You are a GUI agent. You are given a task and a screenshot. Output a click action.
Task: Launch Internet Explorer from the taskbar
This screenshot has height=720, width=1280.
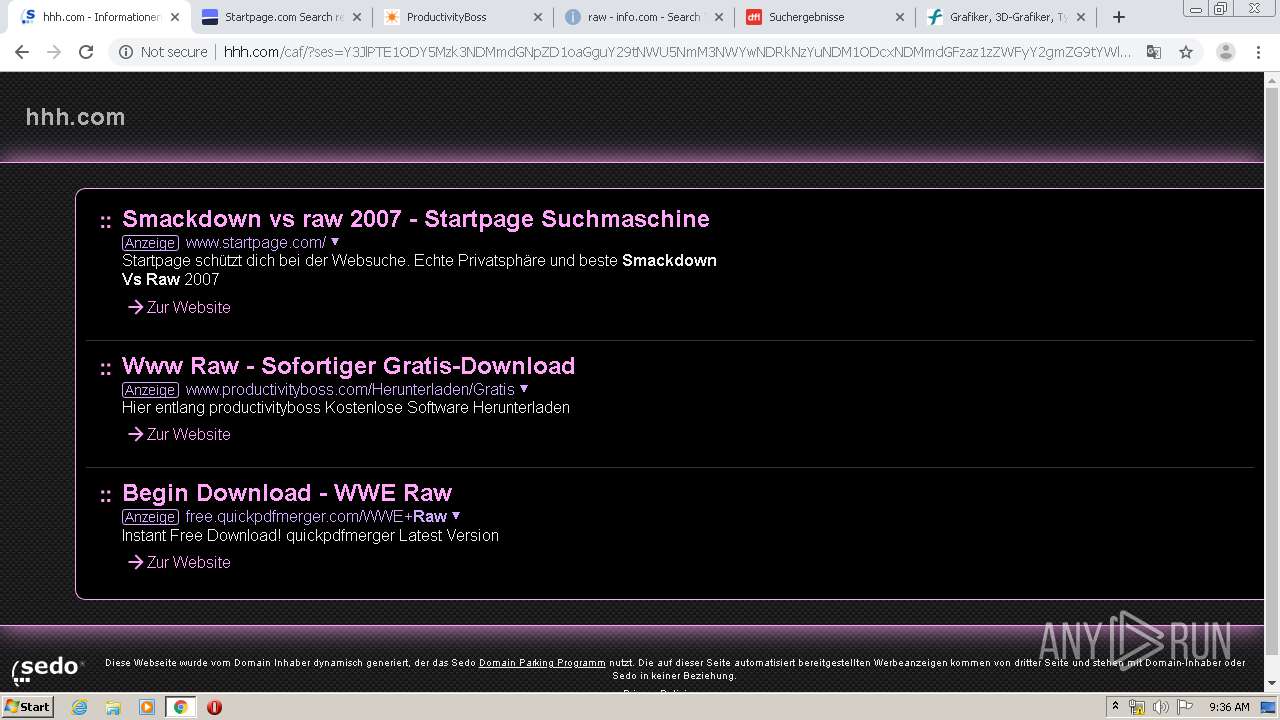(80, 707)
